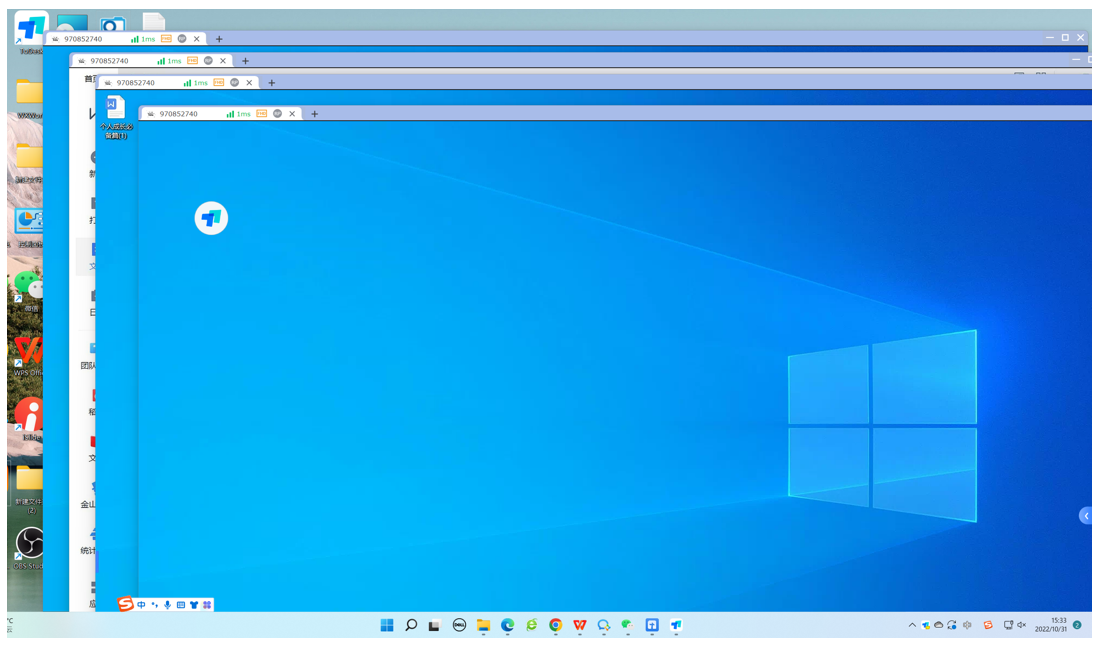Image resolution: width=1103 pixels, height=646 pixels.
Task: Open the Dell app on the taskbar
Action: [x=459, y=625]
